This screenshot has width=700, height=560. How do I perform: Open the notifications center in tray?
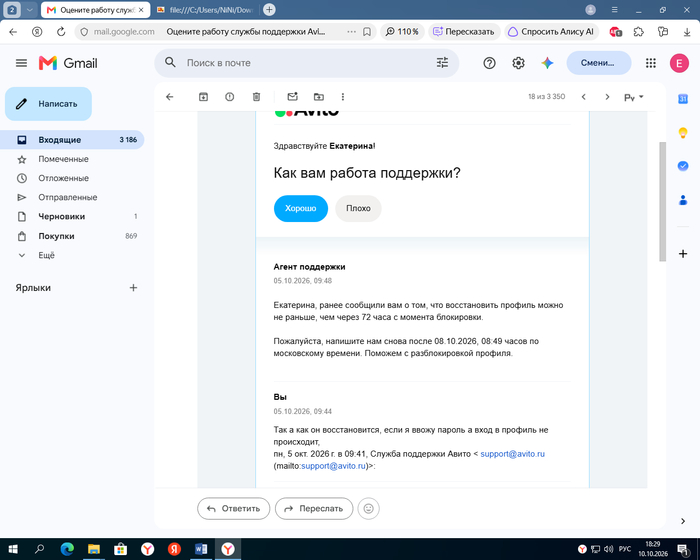point(683,549)
